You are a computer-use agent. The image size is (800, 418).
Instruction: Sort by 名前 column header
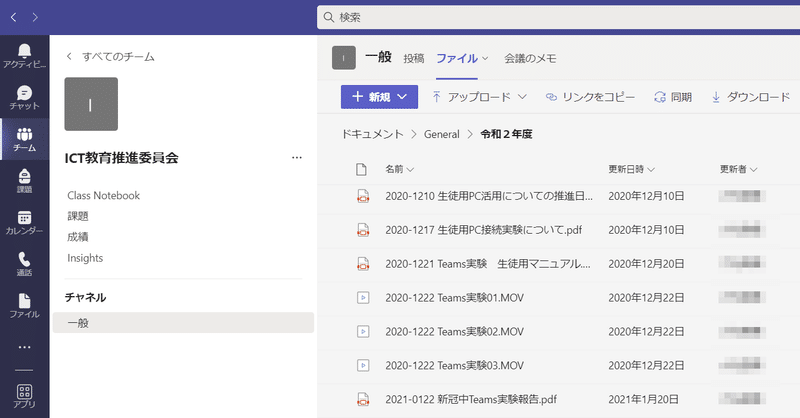pos(399,169)
